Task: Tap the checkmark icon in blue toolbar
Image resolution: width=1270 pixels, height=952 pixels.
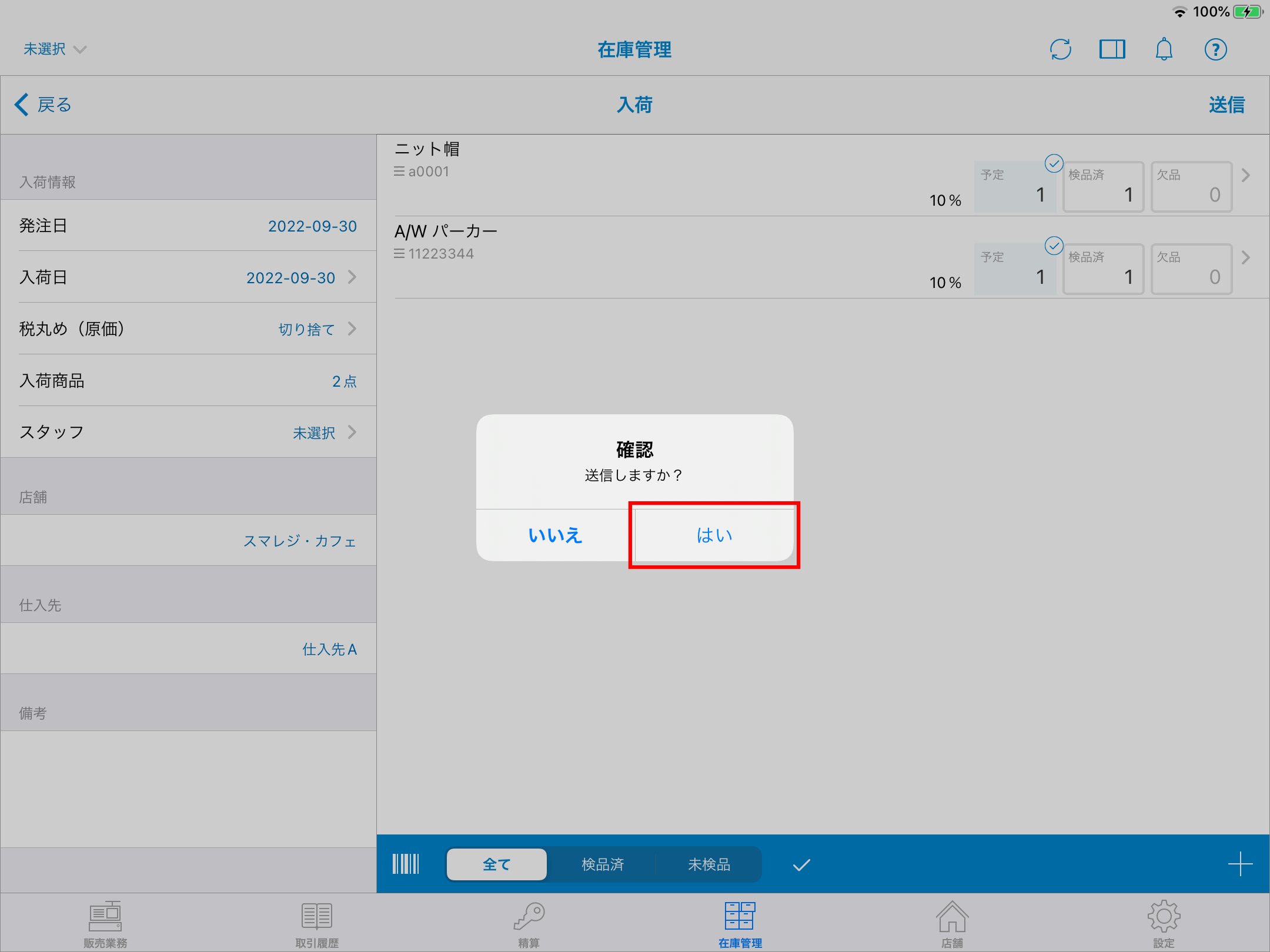Action: (801, 864)
